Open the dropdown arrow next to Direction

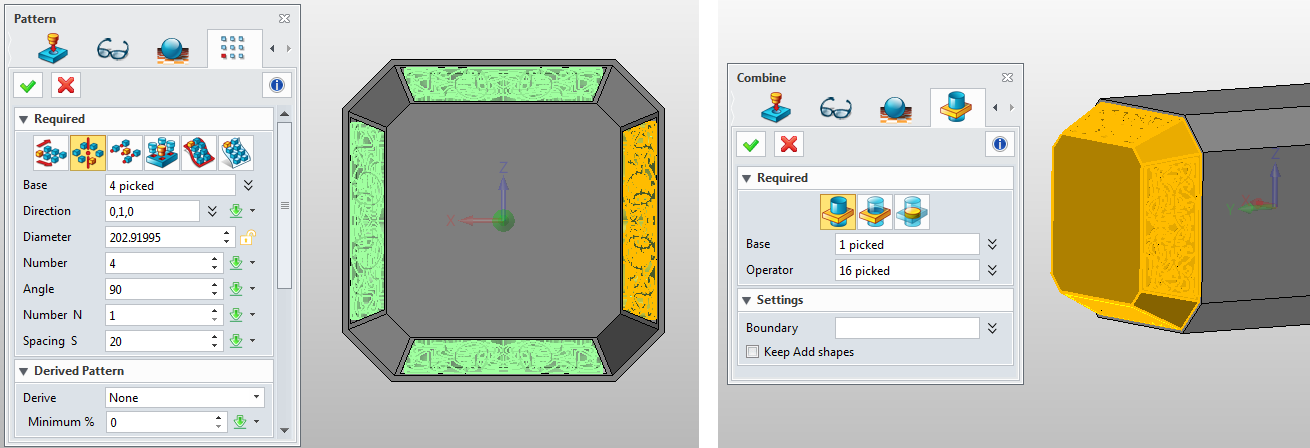pos(253,211)
